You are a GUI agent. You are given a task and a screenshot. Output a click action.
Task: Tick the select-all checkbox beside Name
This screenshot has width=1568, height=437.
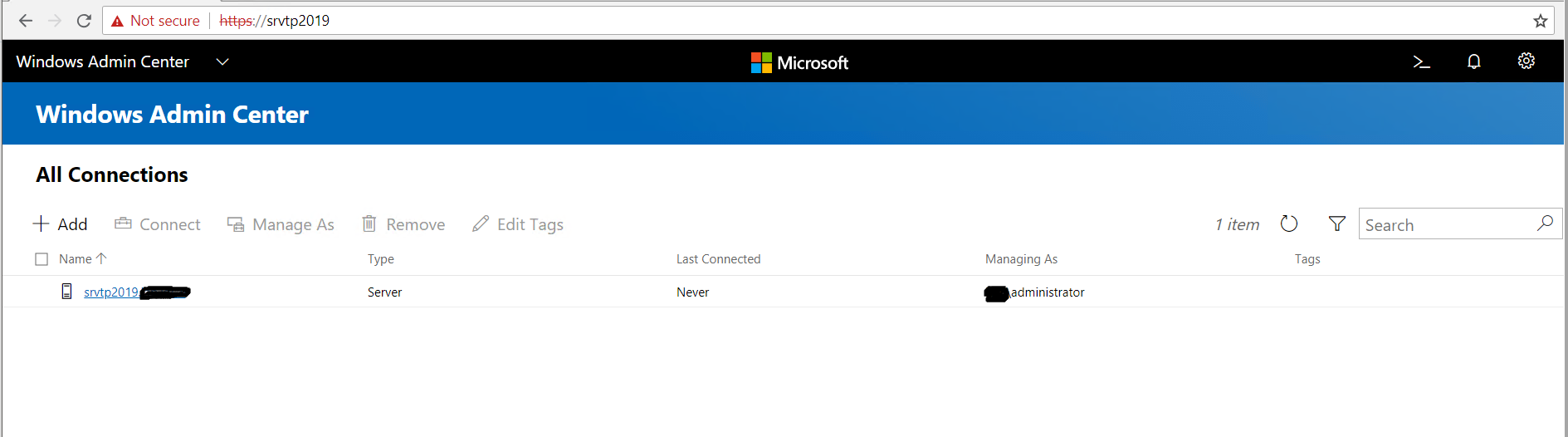(42, 259)
